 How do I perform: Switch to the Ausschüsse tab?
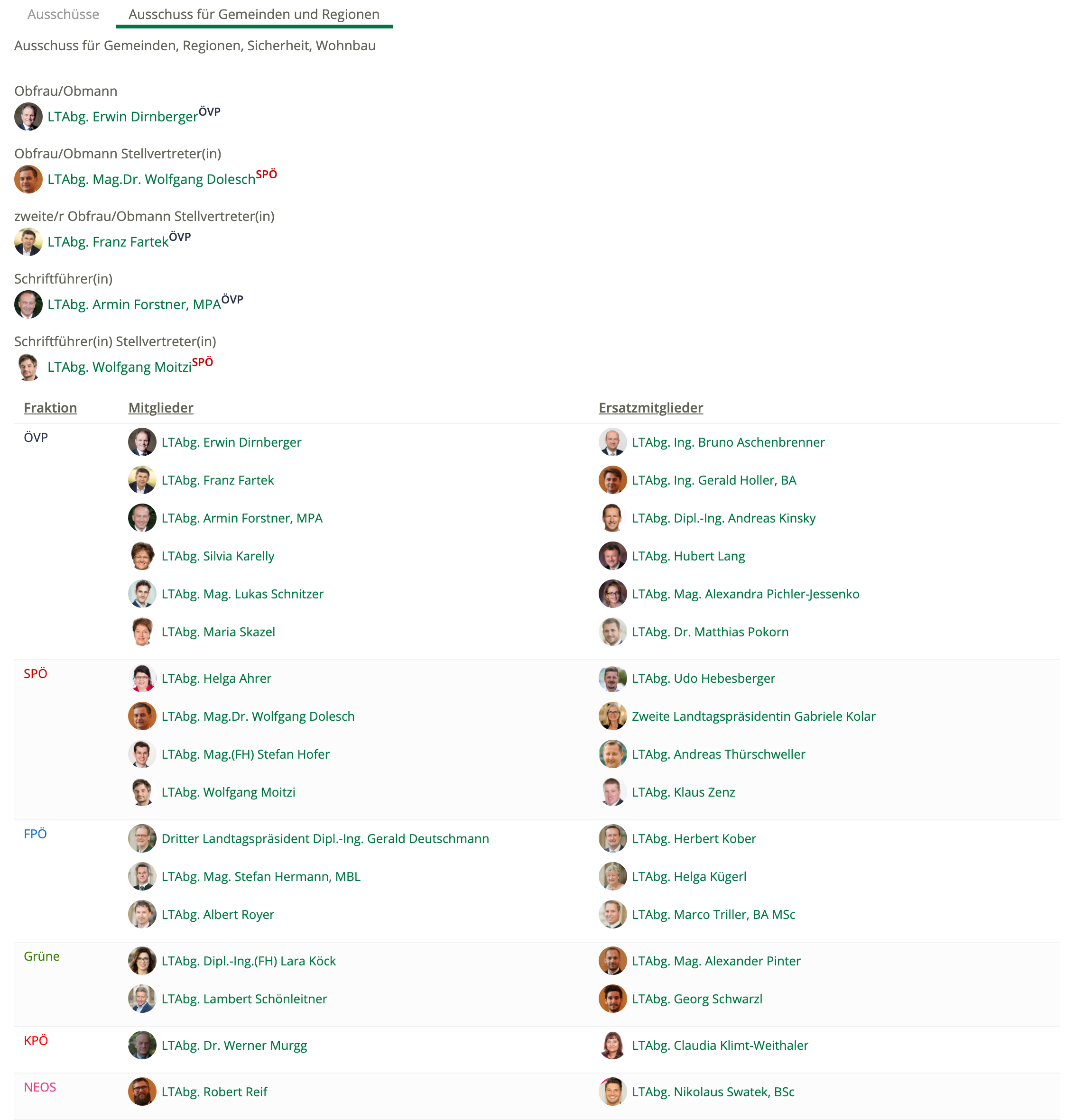tap(64, 14)
